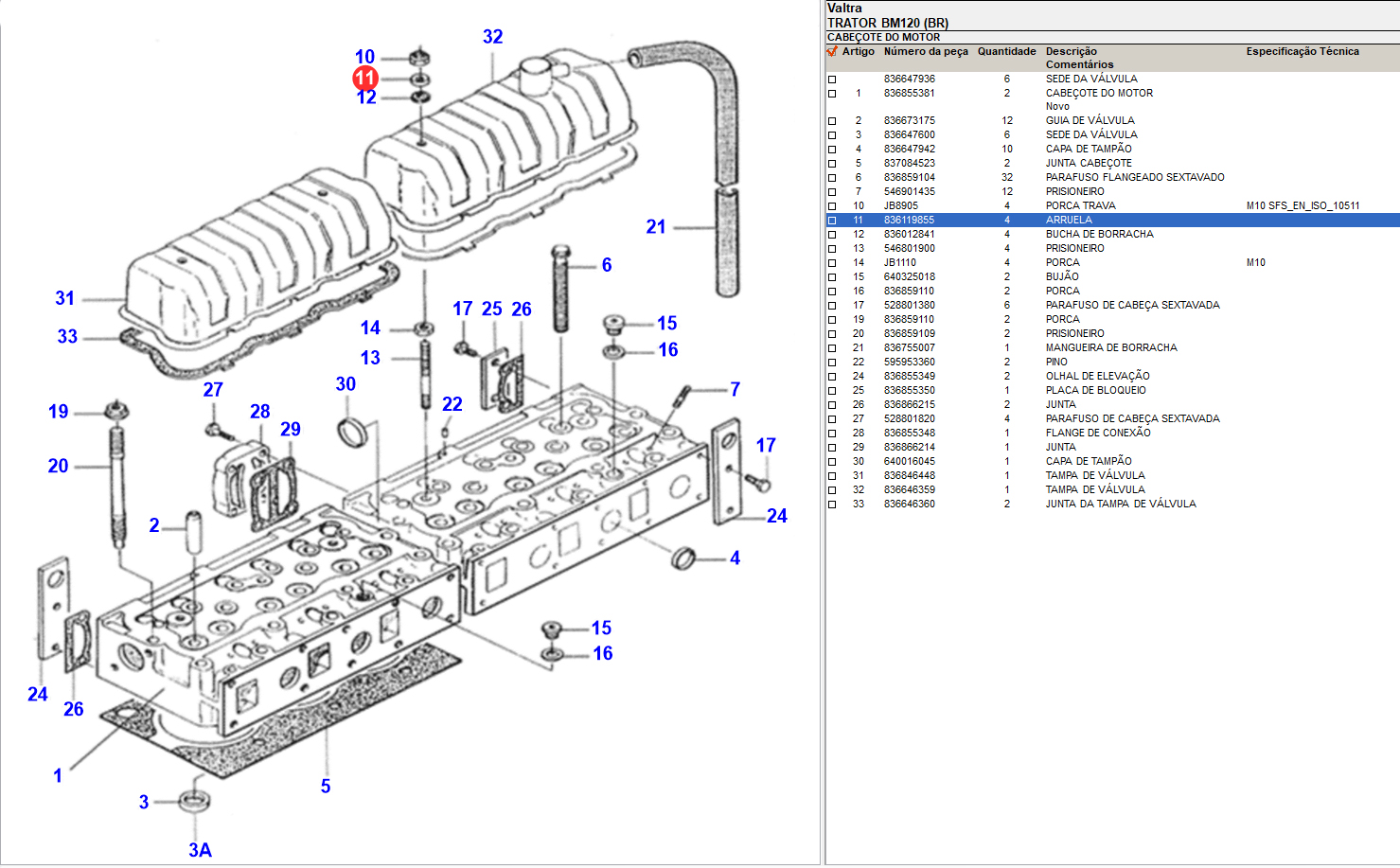Open part number 836855381 link
Image resolution: width=1400 pixels, height=868 pixels.
pyautogui.click(x=909, y=94)
